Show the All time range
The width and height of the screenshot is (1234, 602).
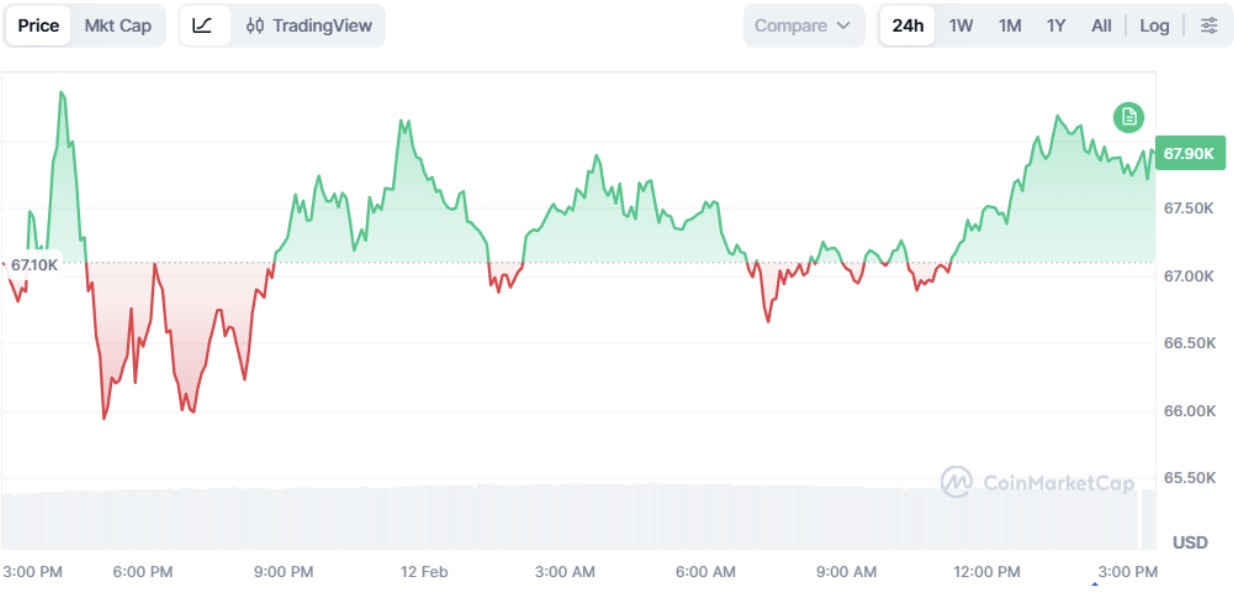[1101, 26]
